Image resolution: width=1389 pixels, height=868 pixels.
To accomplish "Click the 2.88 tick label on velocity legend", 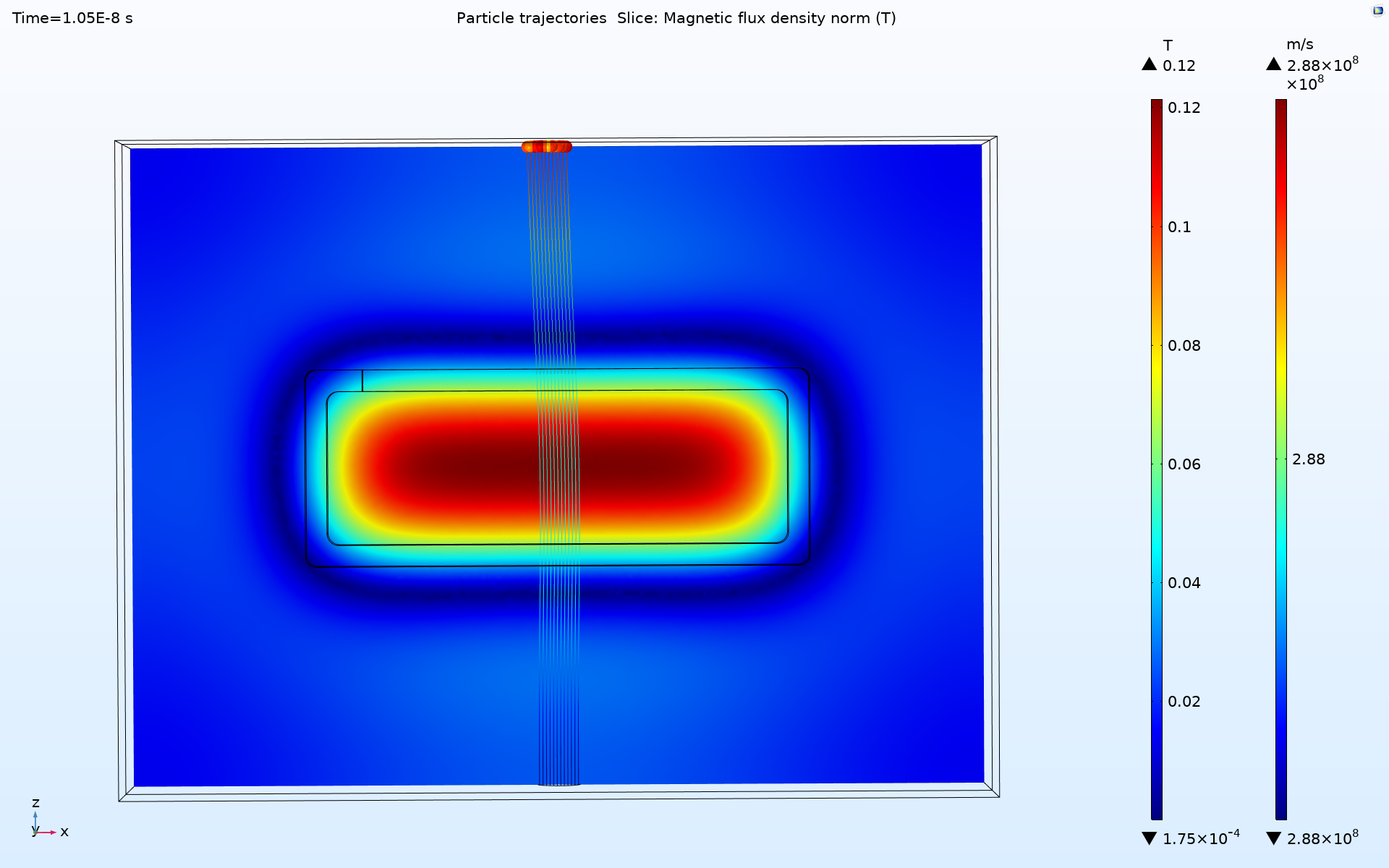I will [1308, 459].
